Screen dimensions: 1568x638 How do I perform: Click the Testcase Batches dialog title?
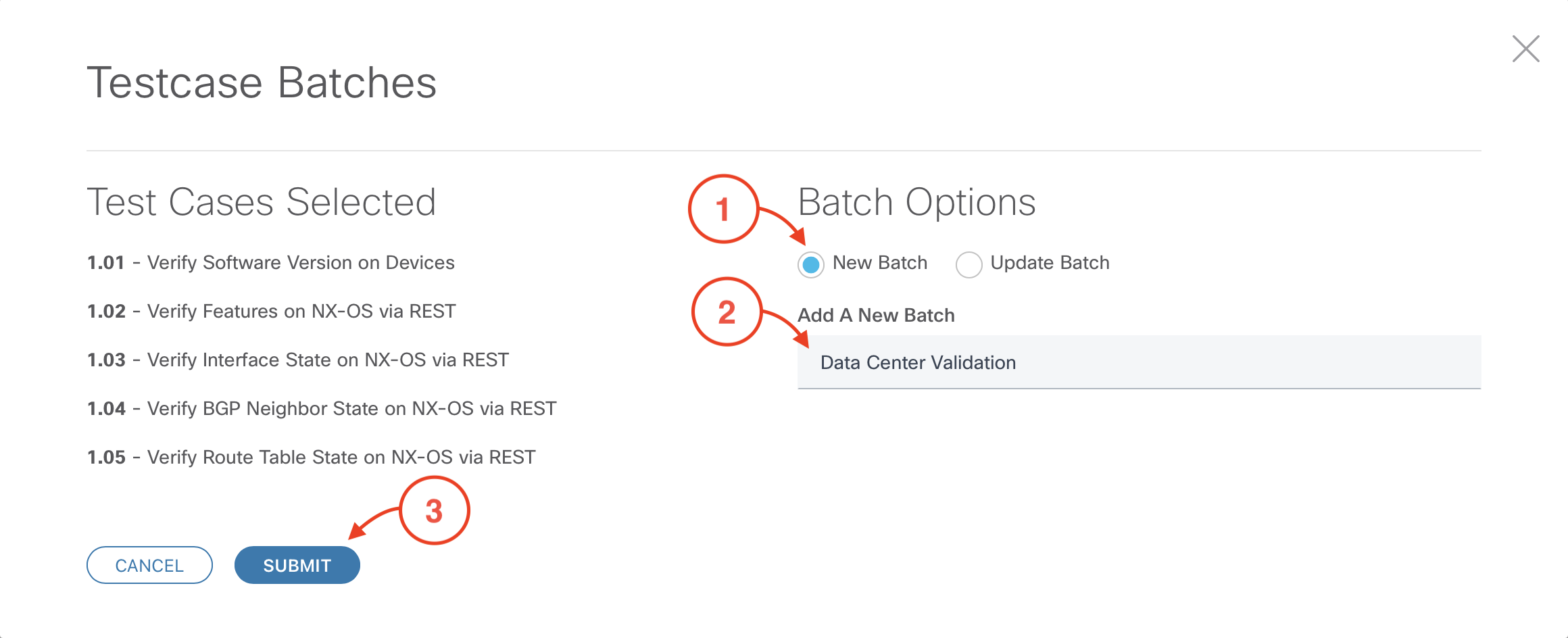[262, 83]
